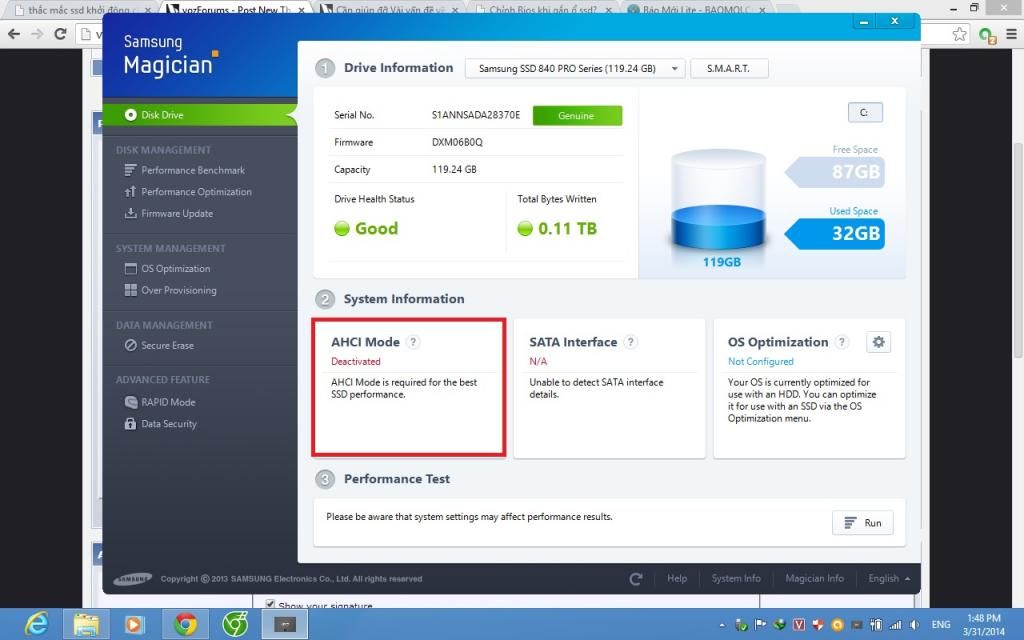This screenshot has width=1024, height=640.
Task: Click the refresh icon in footer
Action: [635, 579]
